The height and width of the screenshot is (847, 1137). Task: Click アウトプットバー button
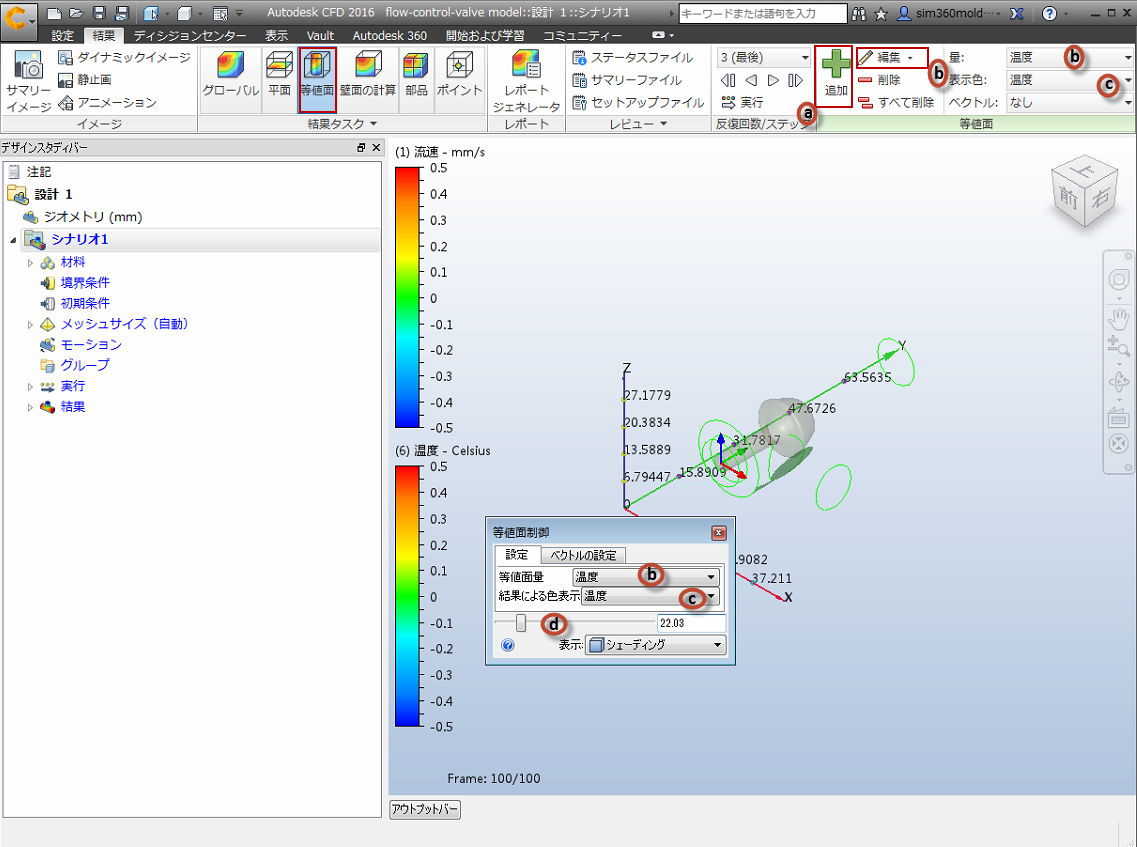(x=425, y=809)
